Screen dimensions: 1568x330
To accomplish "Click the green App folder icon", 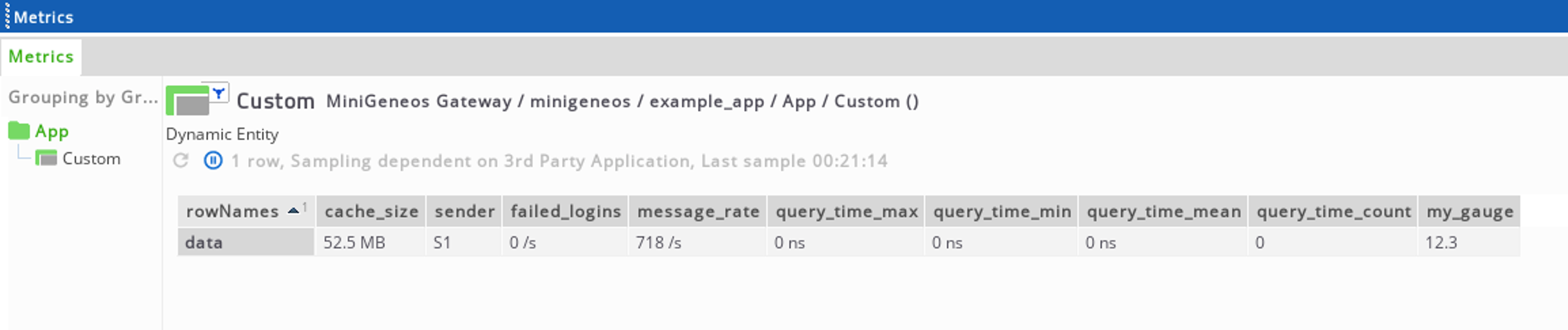I will 19,131.
